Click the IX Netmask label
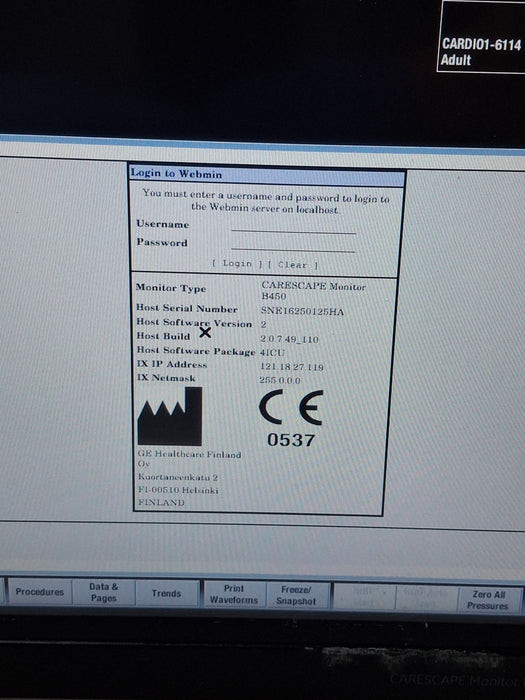The image size is (525, 700). (x=166, y=378)
